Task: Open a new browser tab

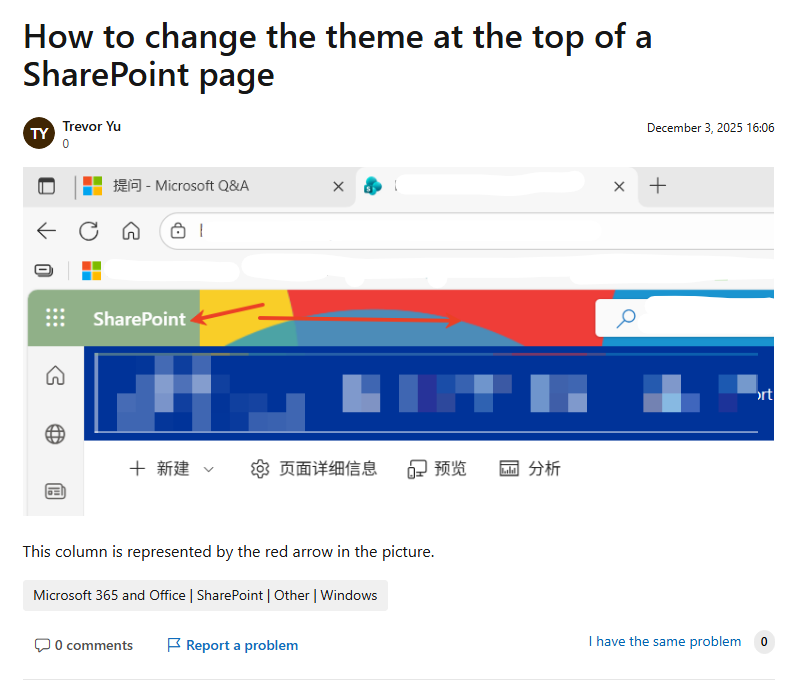Action: [x=657, y=186]
